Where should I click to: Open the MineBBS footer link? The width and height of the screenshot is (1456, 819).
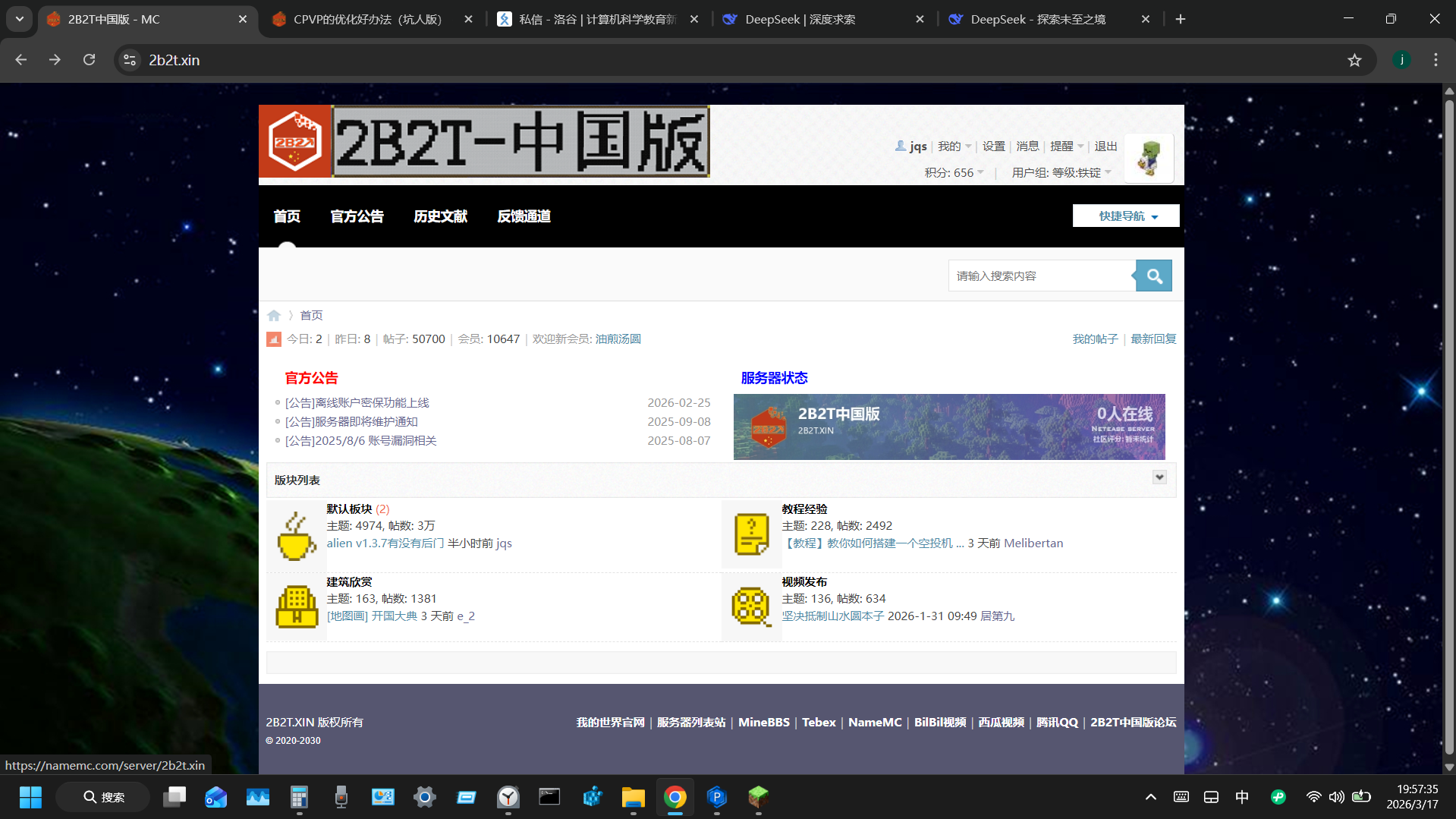click(x=763, y=722)
